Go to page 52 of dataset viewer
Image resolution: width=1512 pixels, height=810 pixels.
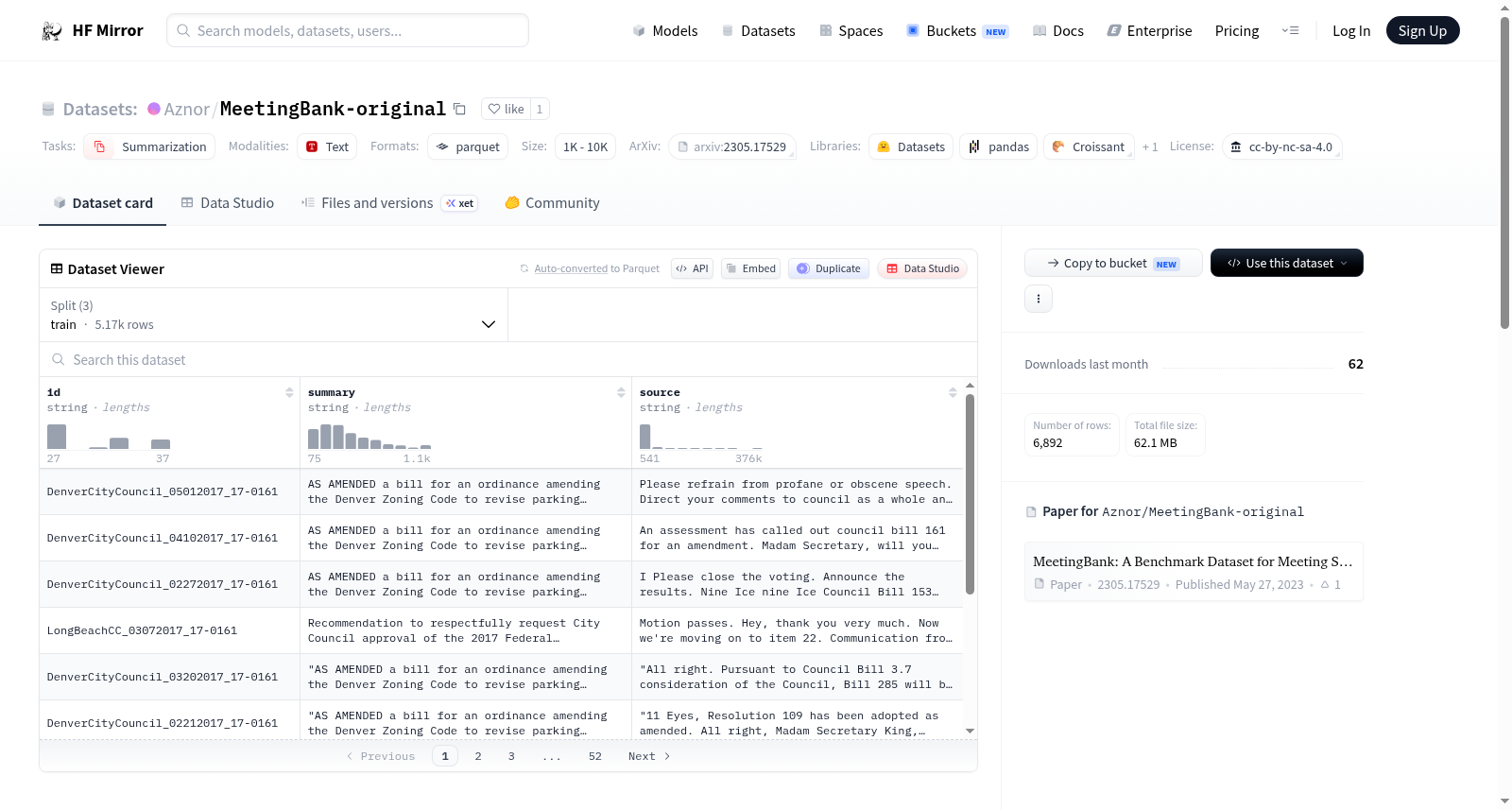pyautogui.click(x=595, y=756)
